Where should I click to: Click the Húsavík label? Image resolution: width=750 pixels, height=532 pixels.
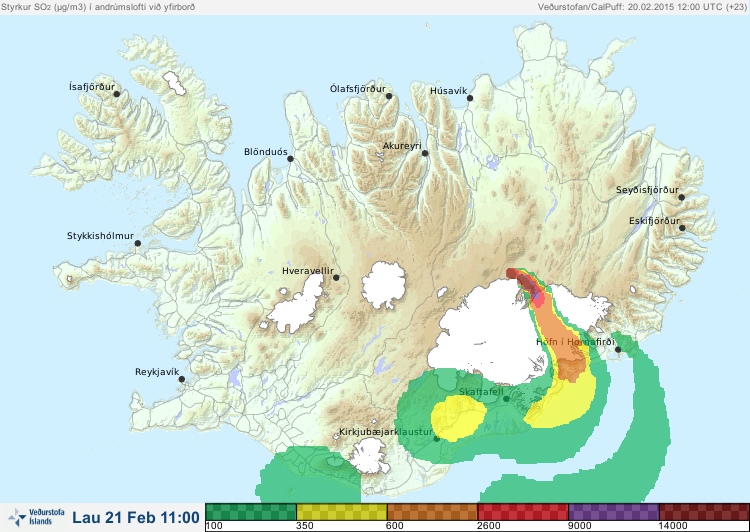pyautogui.click(x=448, y=91)
